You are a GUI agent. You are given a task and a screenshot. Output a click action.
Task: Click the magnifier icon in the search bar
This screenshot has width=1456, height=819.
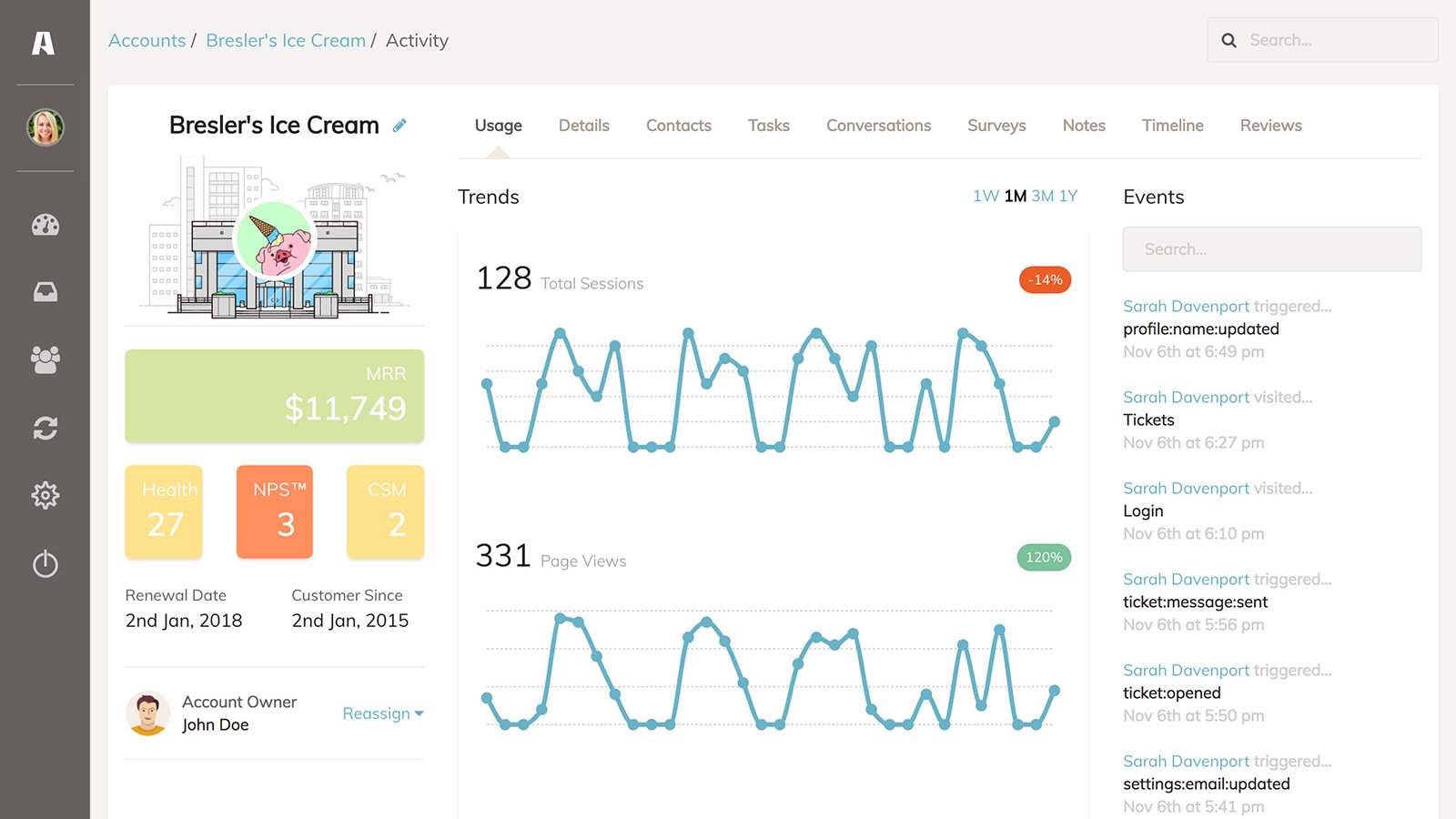pyautogui.click(x=1228, y=40)
